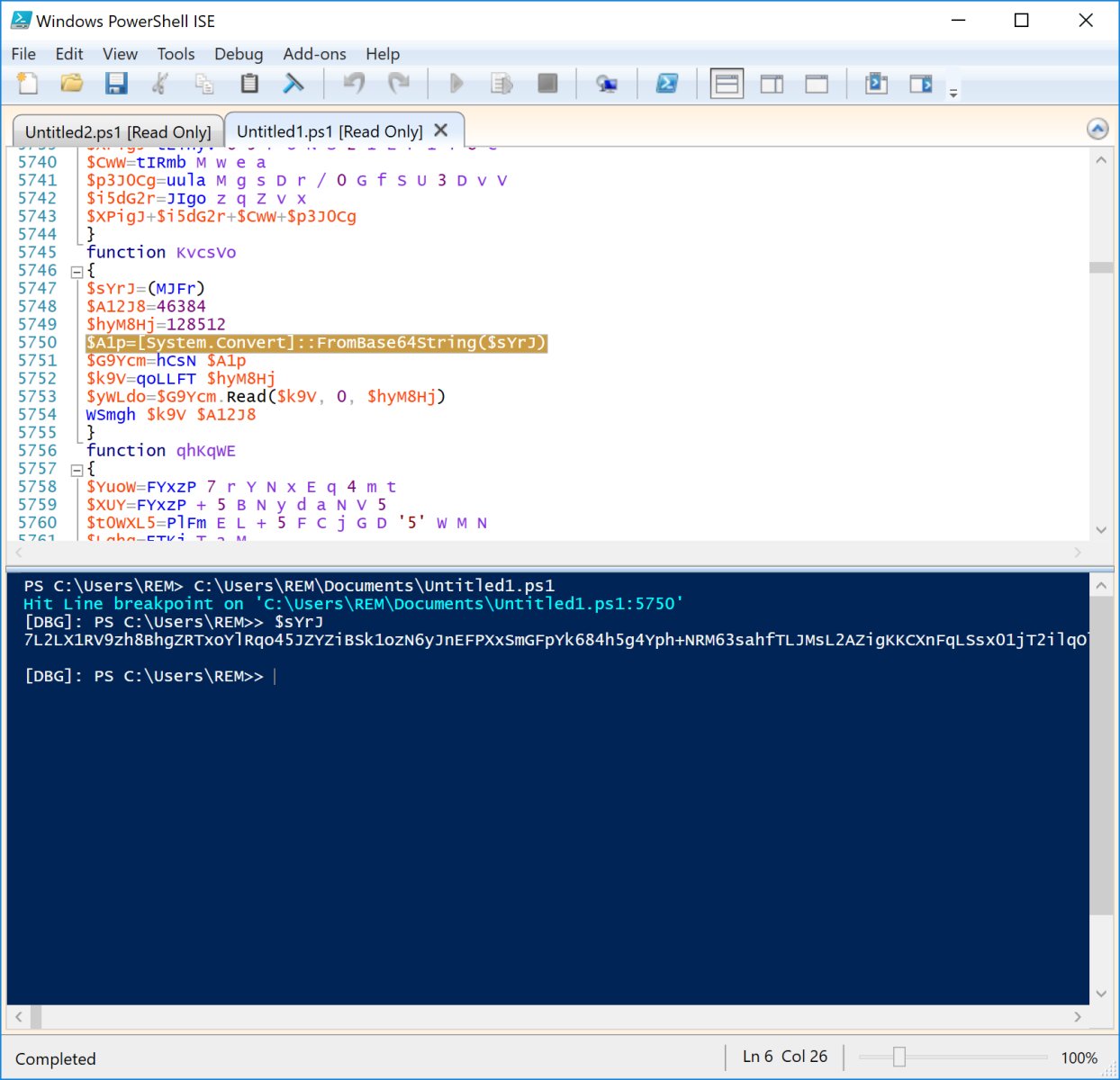
Task: Collapse the script pane with the top-right chevron
Action: 1097,129
